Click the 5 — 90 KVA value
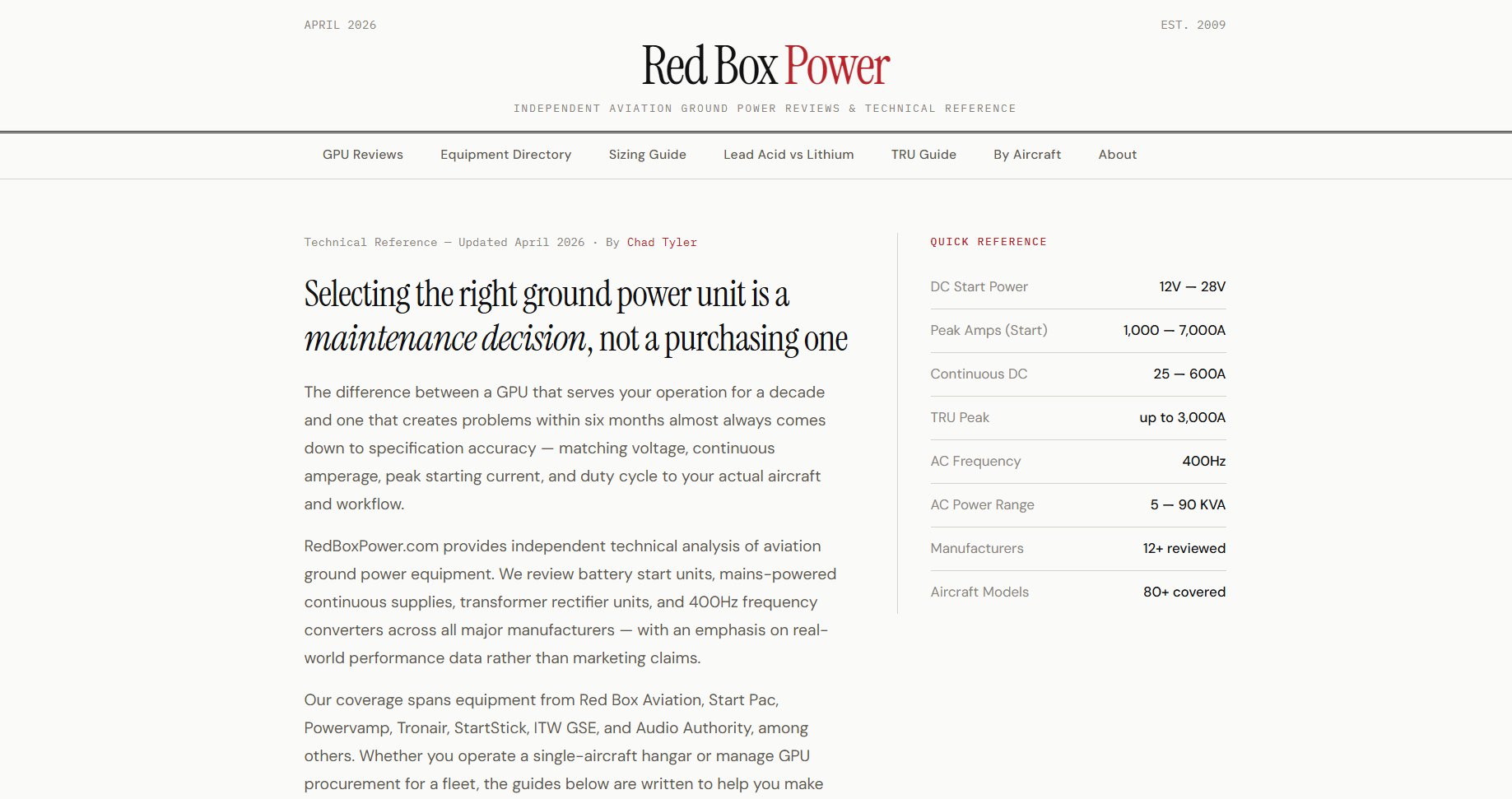The image size is (1512, 799). point(1188,504)
